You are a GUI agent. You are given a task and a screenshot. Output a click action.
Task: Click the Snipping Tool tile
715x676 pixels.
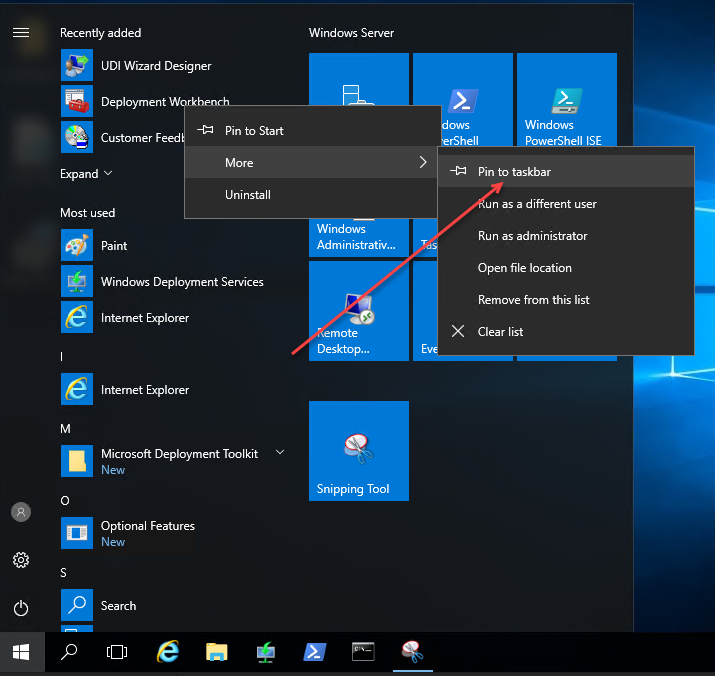pyautogui.click(x=358, y=451)
